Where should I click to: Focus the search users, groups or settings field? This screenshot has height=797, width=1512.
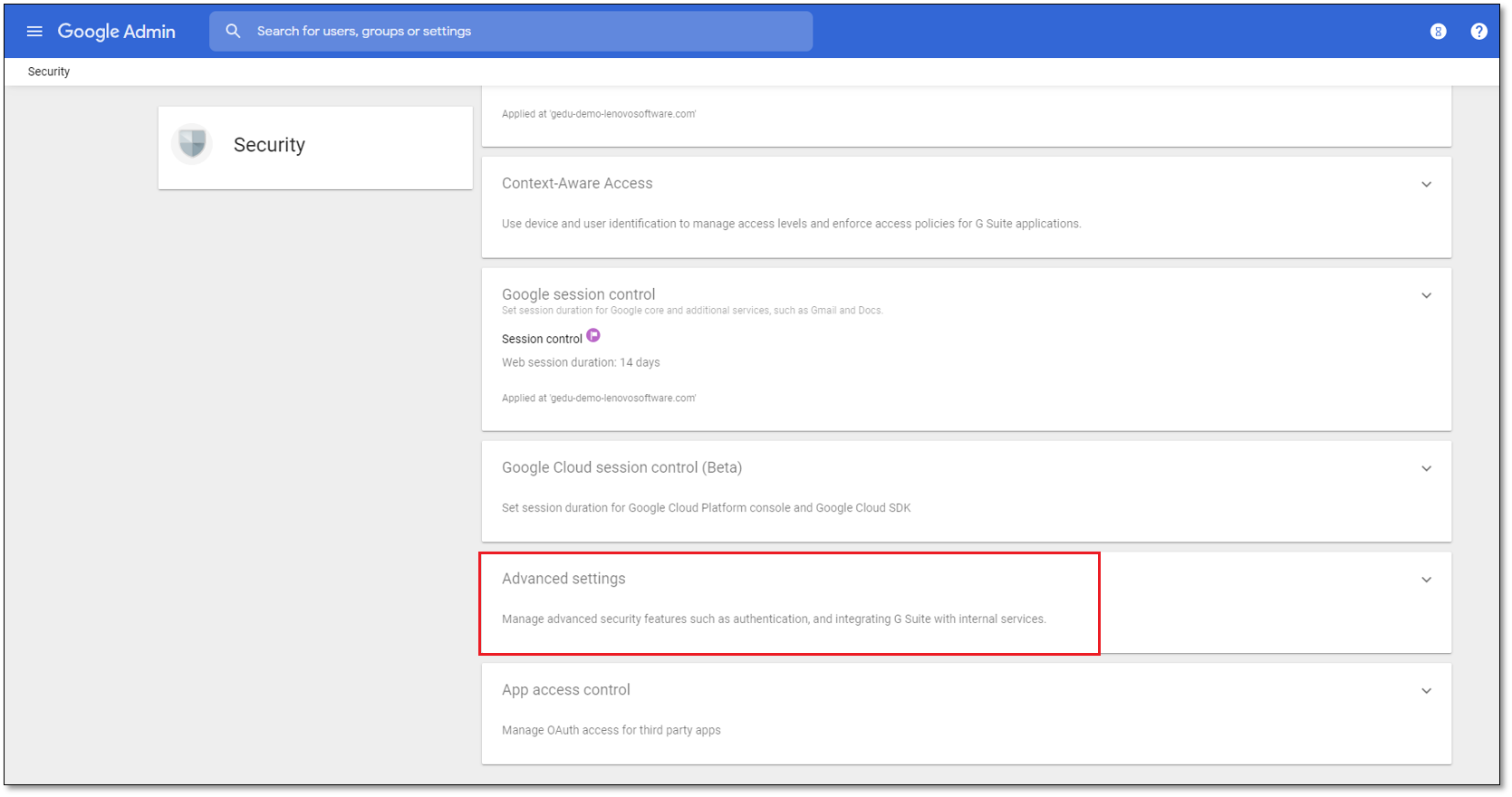click(511, 31)
